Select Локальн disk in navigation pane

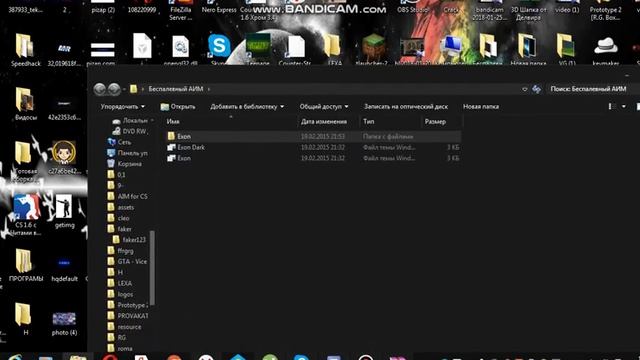point(131,121)
